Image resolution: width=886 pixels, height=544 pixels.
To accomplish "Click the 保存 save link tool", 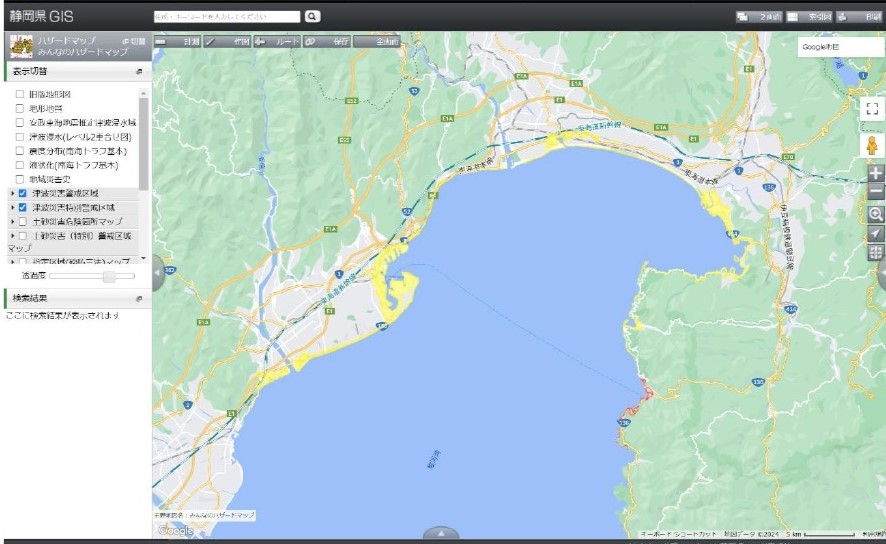I will coord(327,42).
